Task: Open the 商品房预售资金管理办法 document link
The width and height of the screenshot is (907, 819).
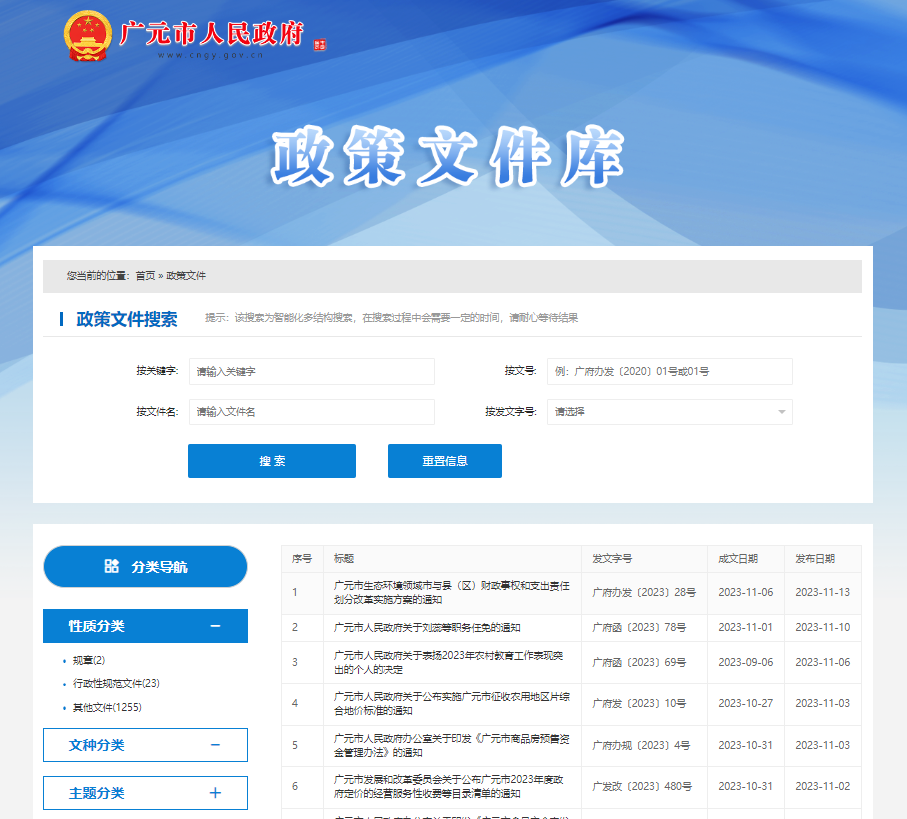Action: point(450,745)
